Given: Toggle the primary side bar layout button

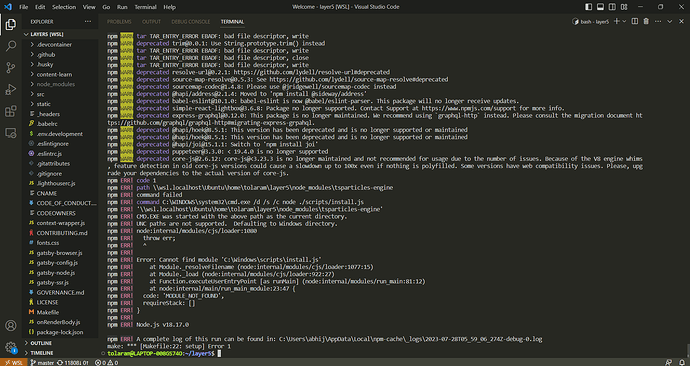Looking at the screenshot, I should [588, 7].
